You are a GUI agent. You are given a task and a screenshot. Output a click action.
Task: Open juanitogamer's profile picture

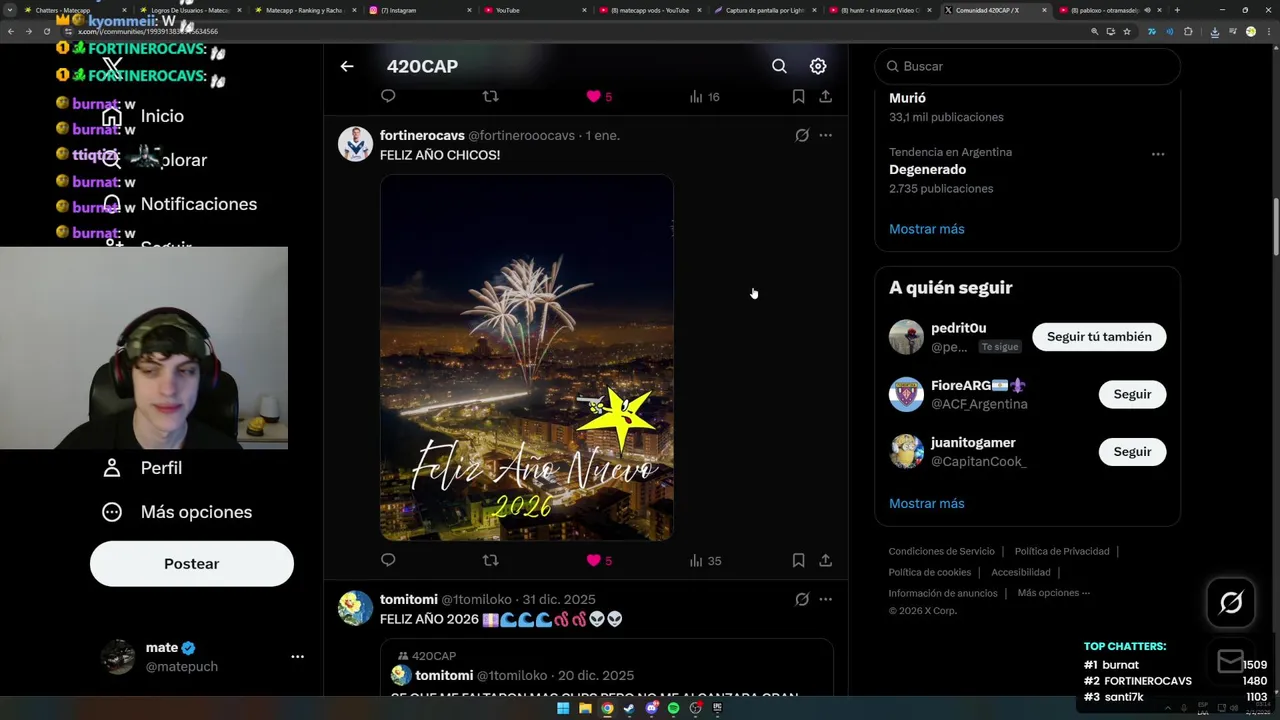point(906,452)
